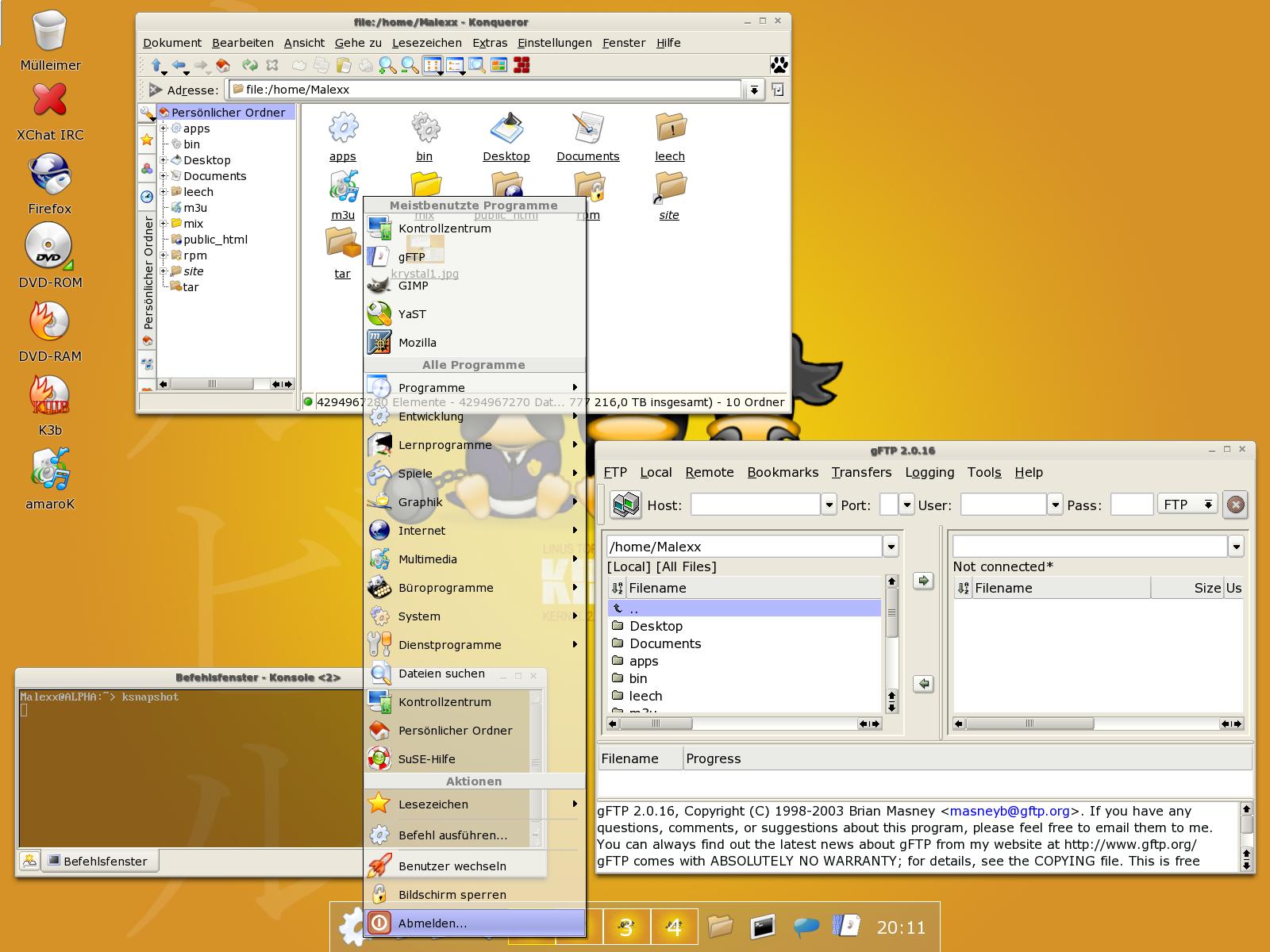
Task: Open the FTP protocol selector in gFTP
Action: point(1187,505)
